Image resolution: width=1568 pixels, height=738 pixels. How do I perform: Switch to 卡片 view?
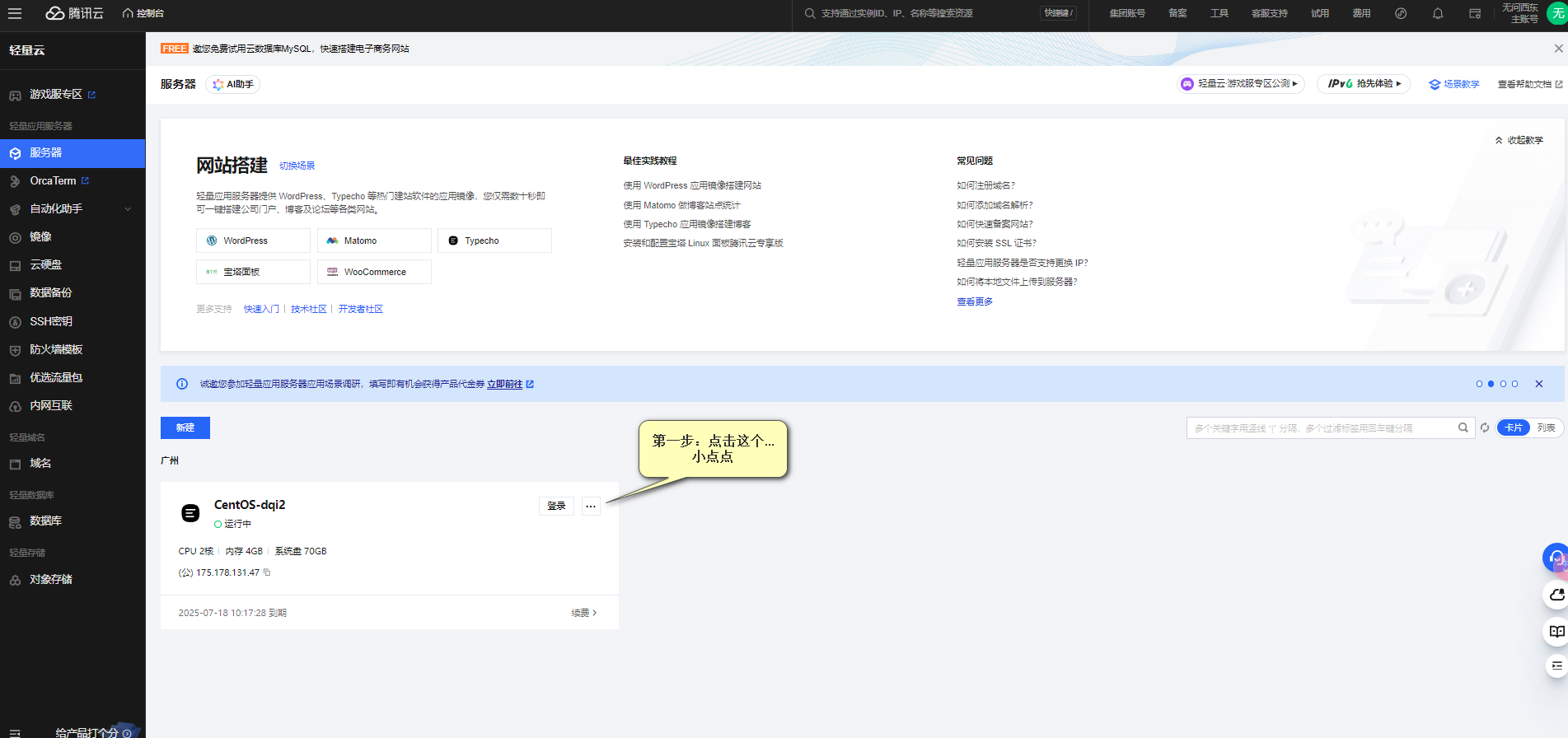coord(1514,427)
